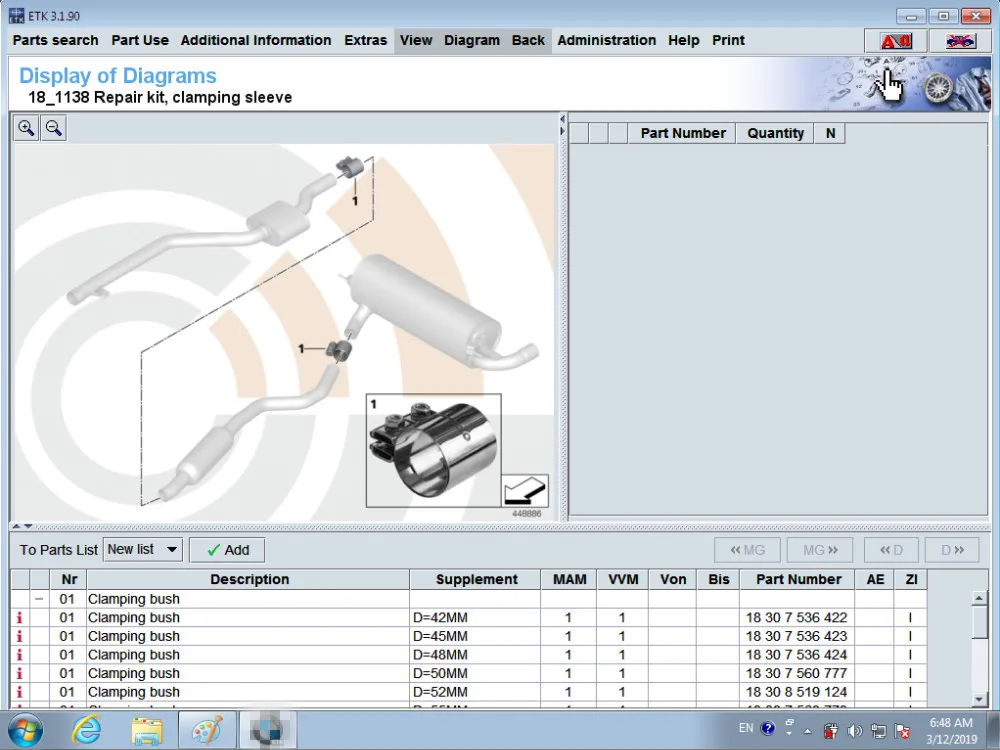1000x750 pixels.
Task: Select part number 18 30 7 536 422
Action: tap(796, 617)
